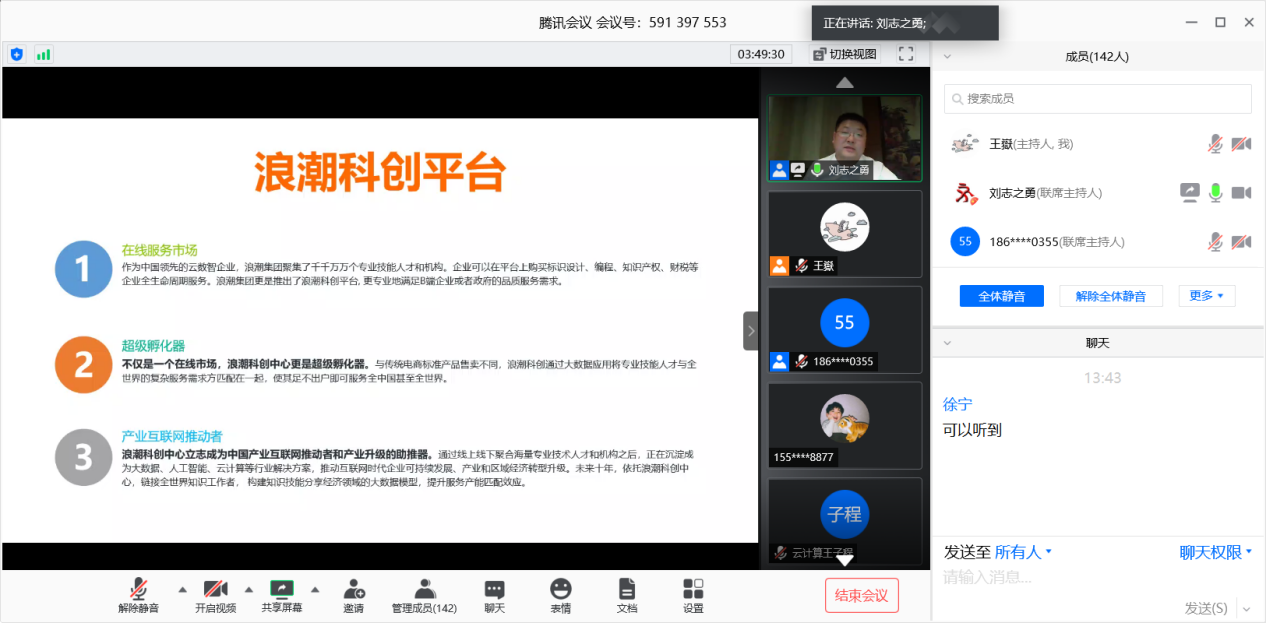Open the 设置 settings icon
This screenshot has width=1266, height=623.
[x=693, y=589]
